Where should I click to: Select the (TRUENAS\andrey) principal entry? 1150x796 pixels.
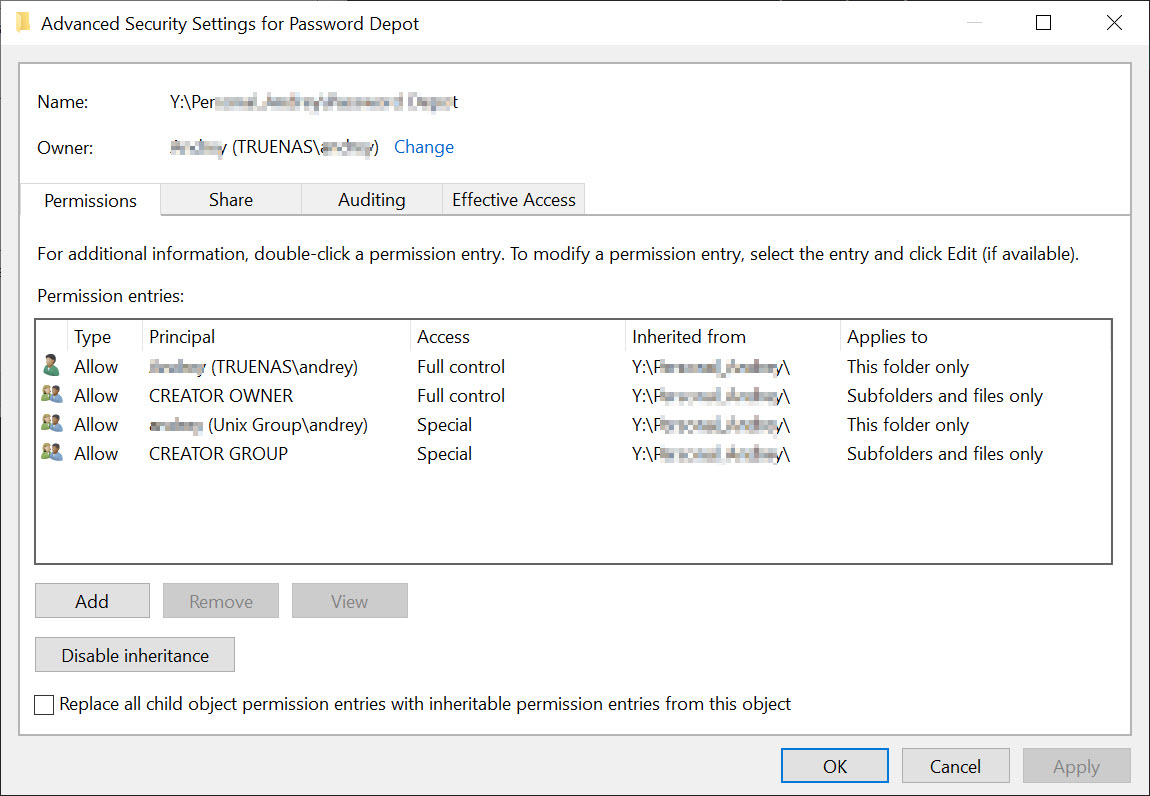253,366
